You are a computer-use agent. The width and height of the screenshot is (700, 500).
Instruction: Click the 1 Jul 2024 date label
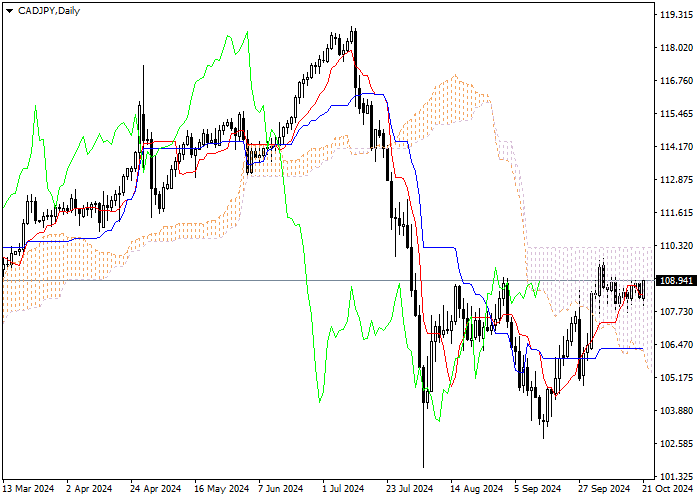tap(343, 489)
